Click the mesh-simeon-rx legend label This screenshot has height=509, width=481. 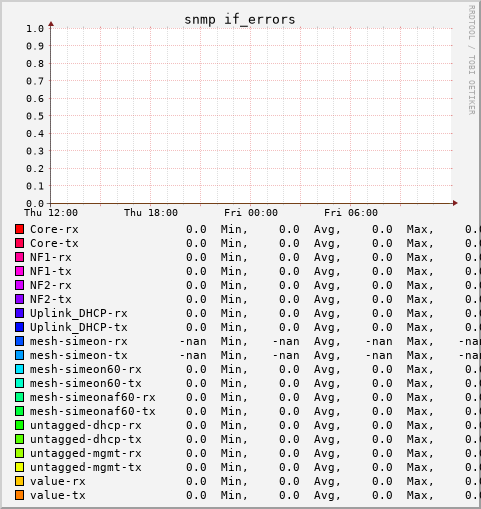[79, 341]
